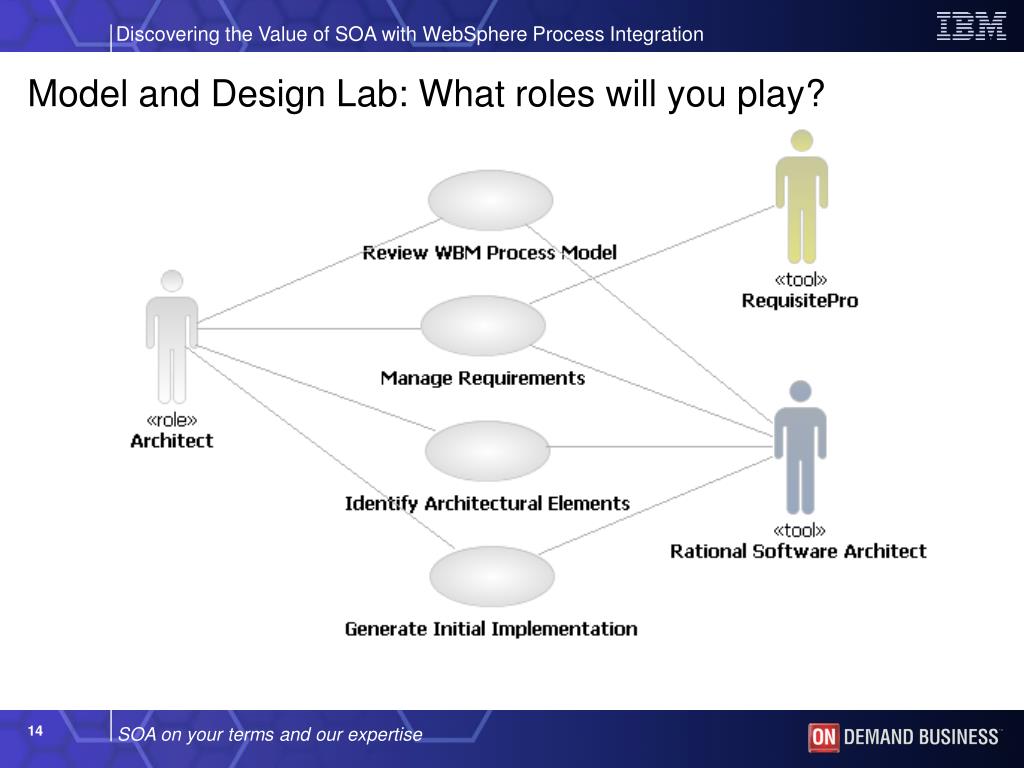The width and height of the screenshot is (1024, 768).
Task: Click the 'Identify Architectural Elements' label
Action: [x=487, y=504]
